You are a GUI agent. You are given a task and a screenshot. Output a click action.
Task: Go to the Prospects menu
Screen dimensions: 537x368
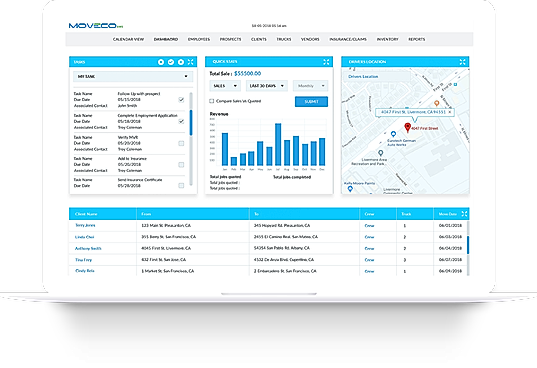230,39
